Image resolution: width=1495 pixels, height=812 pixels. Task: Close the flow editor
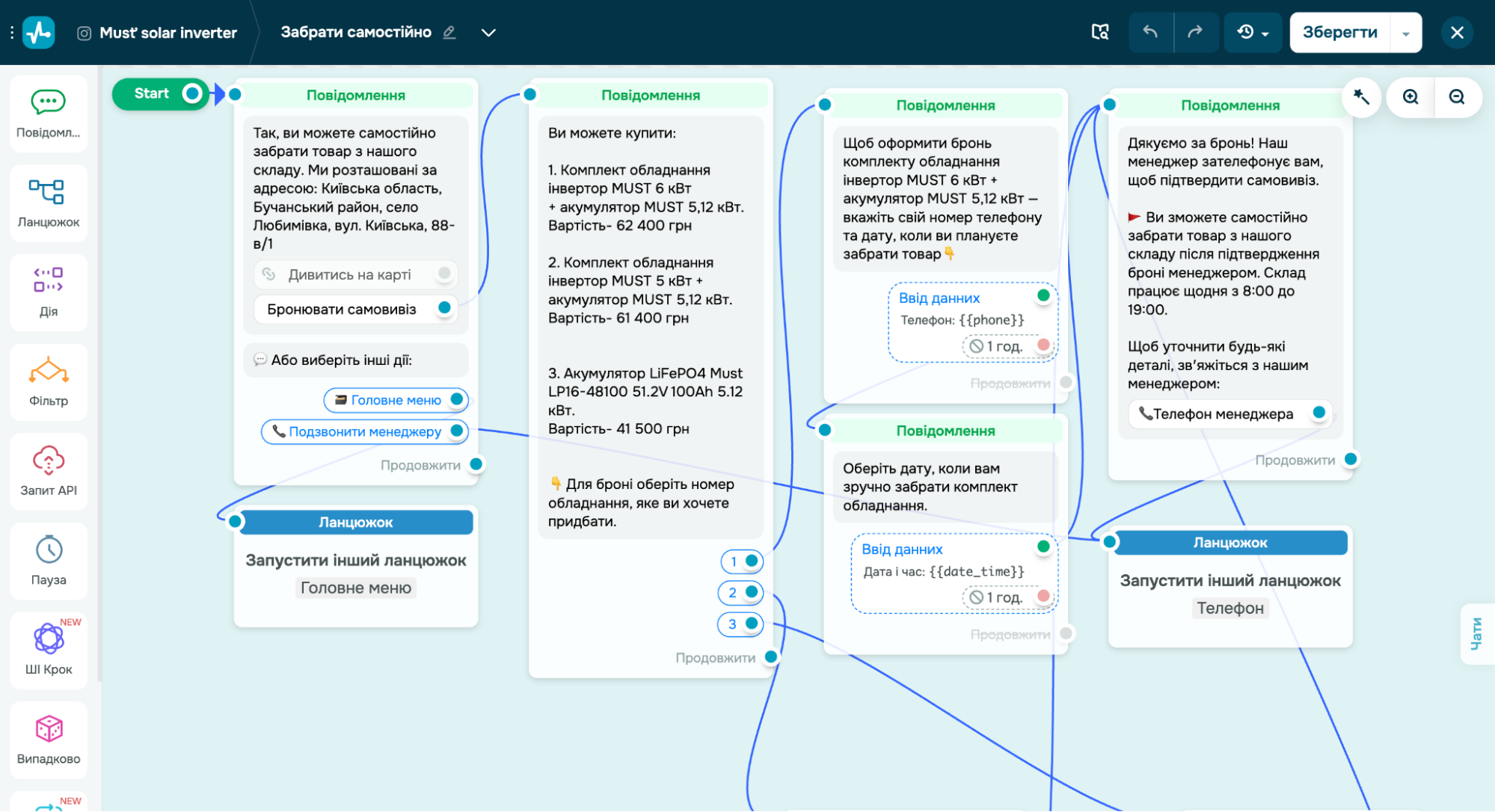(x=1457, y=32)
